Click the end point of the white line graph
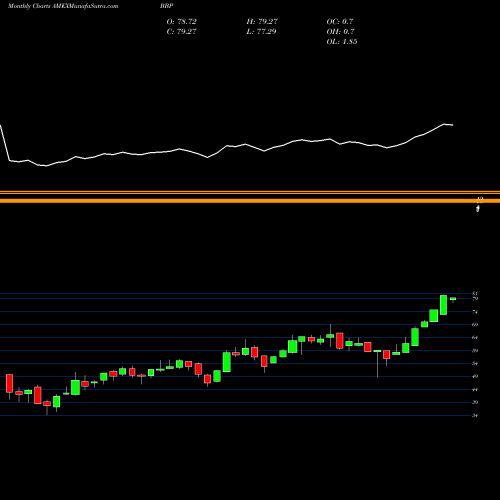The width and height of the screenshot is (500, 500). coord(453,125)
